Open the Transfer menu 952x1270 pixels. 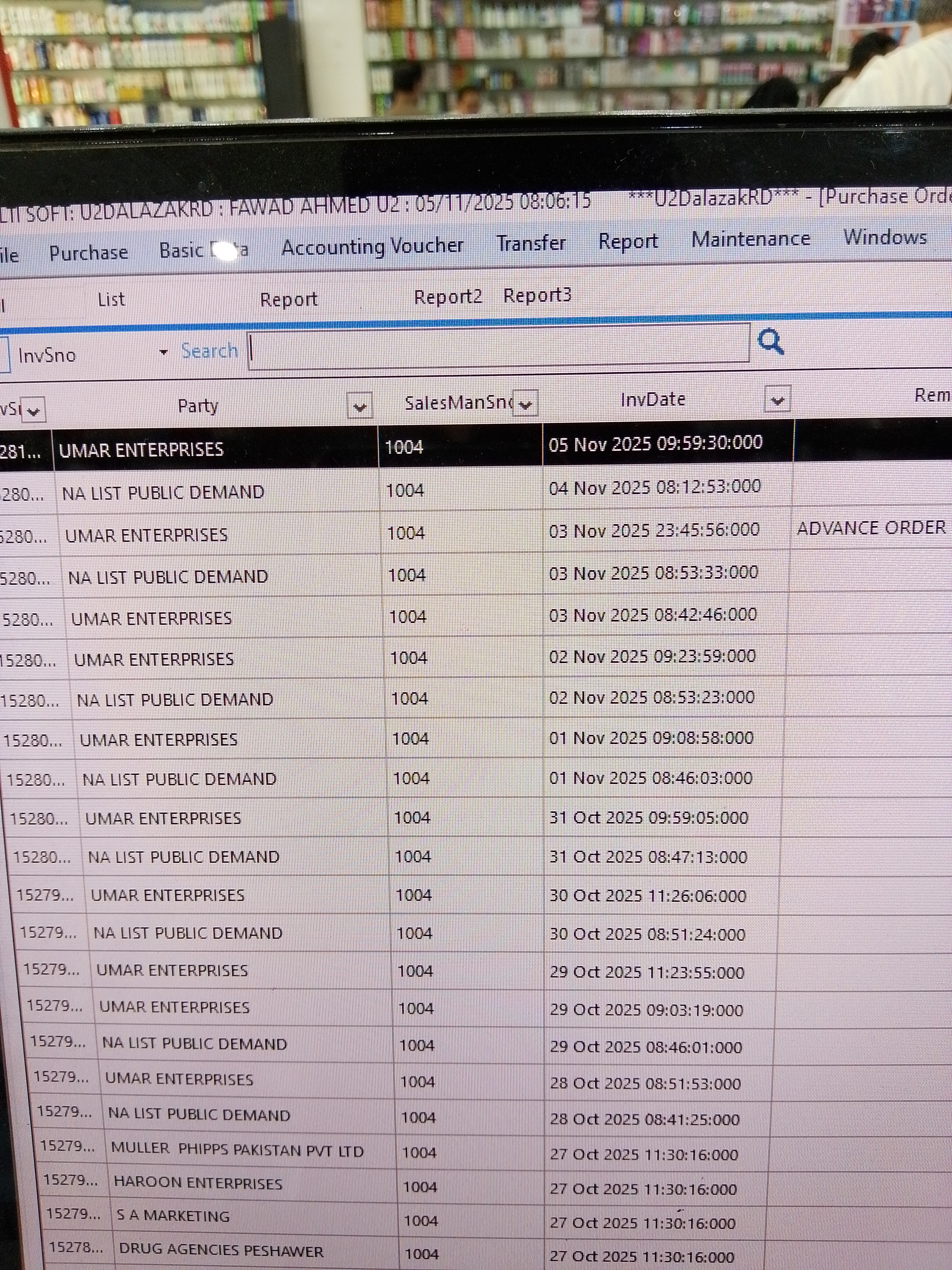click(531, 243)
